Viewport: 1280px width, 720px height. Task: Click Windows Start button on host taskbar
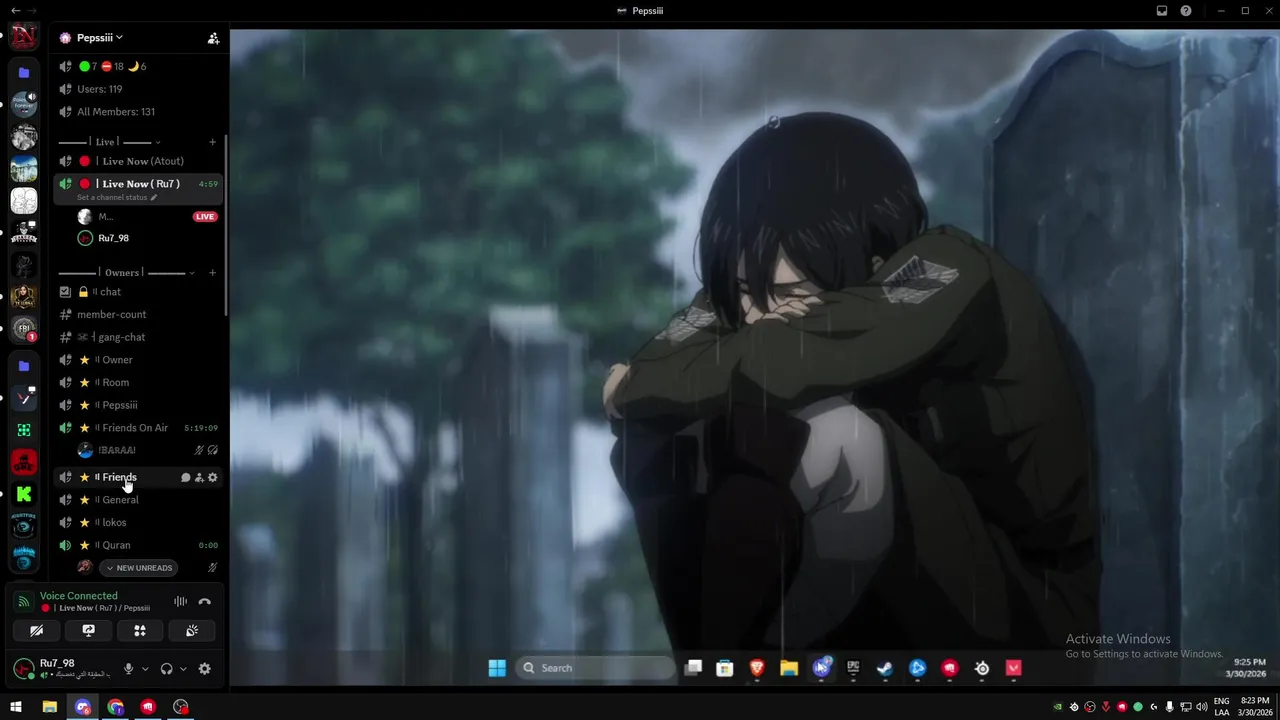16,707
